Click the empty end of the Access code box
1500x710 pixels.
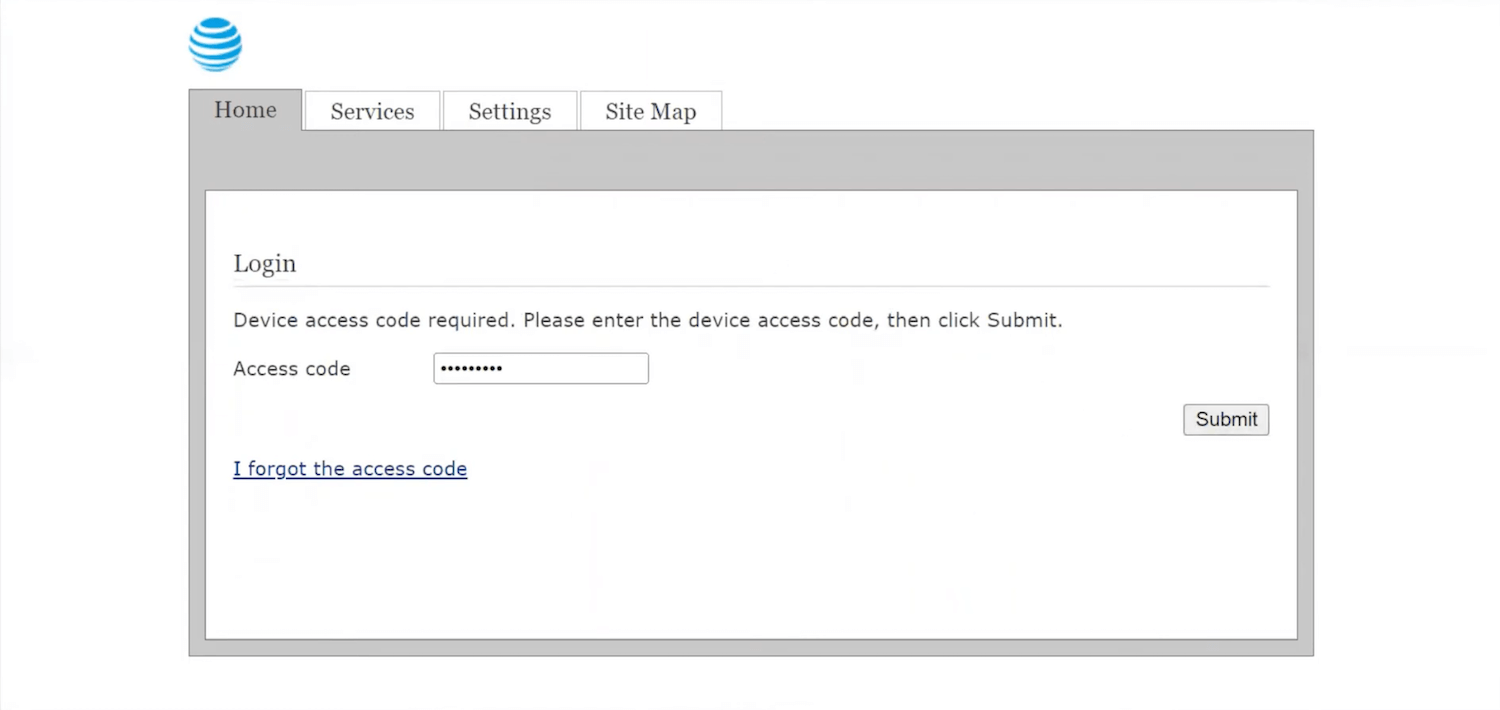click(x=600, y=368)
